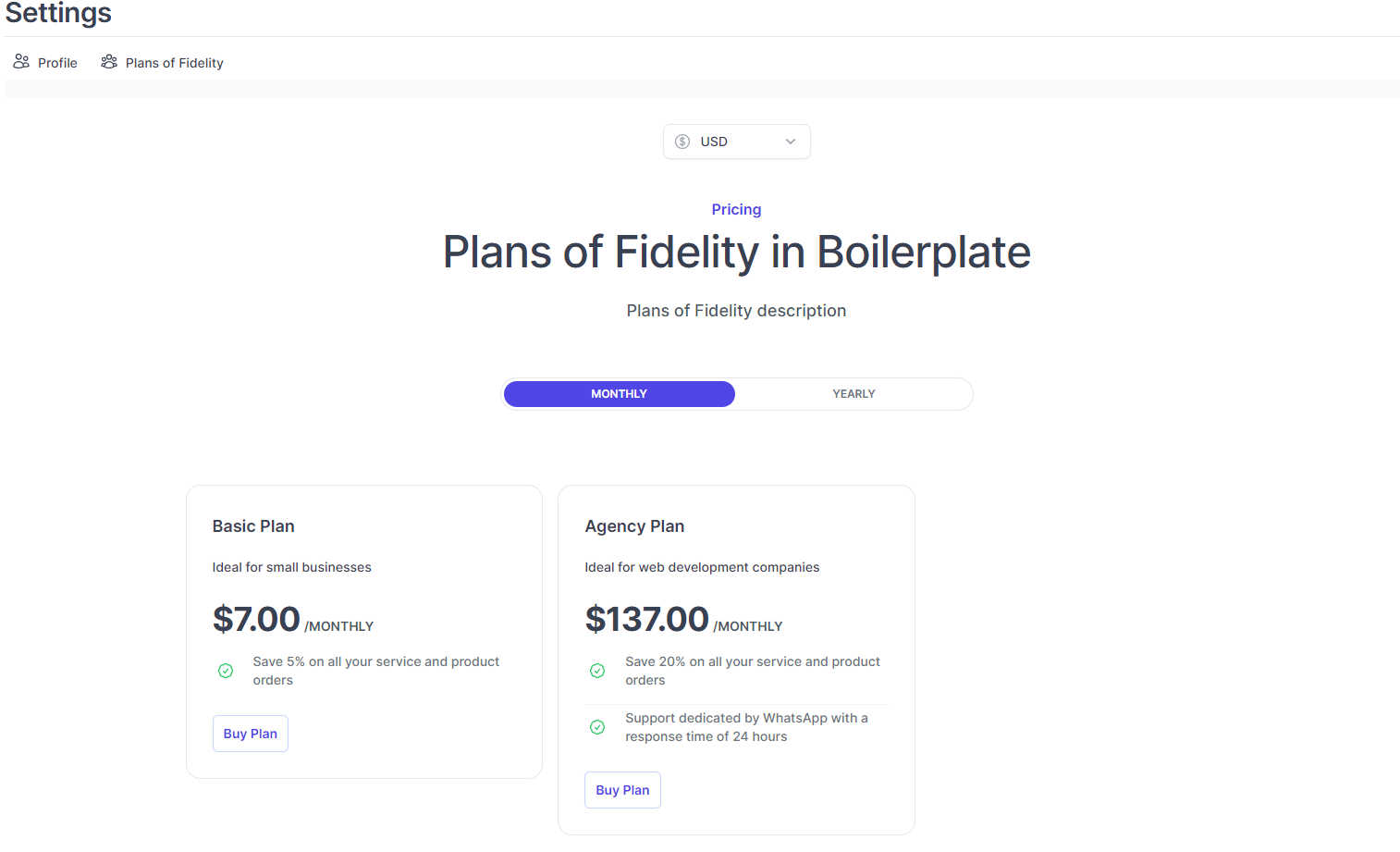Click the Plans of Fidelity group icon
1400x852 pixels.
coord(109,62)
